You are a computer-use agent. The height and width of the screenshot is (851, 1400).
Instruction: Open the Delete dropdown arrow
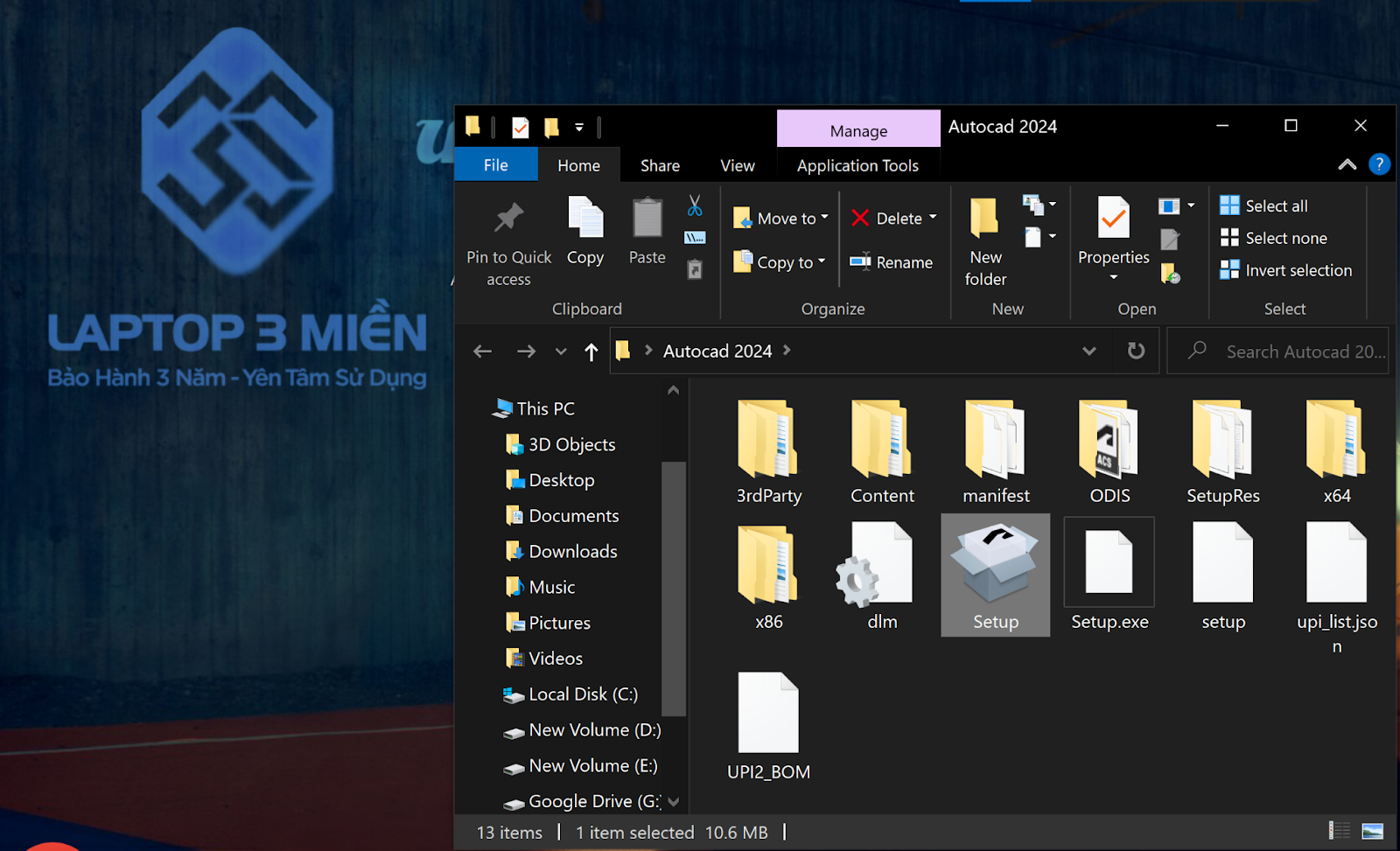933,217
